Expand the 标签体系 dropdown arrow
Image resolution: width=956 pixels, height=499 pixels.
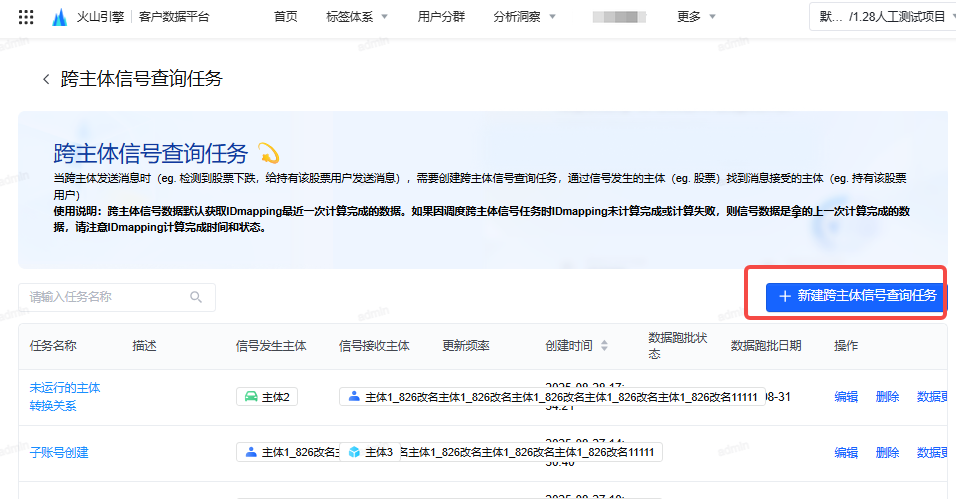point(385,17)
